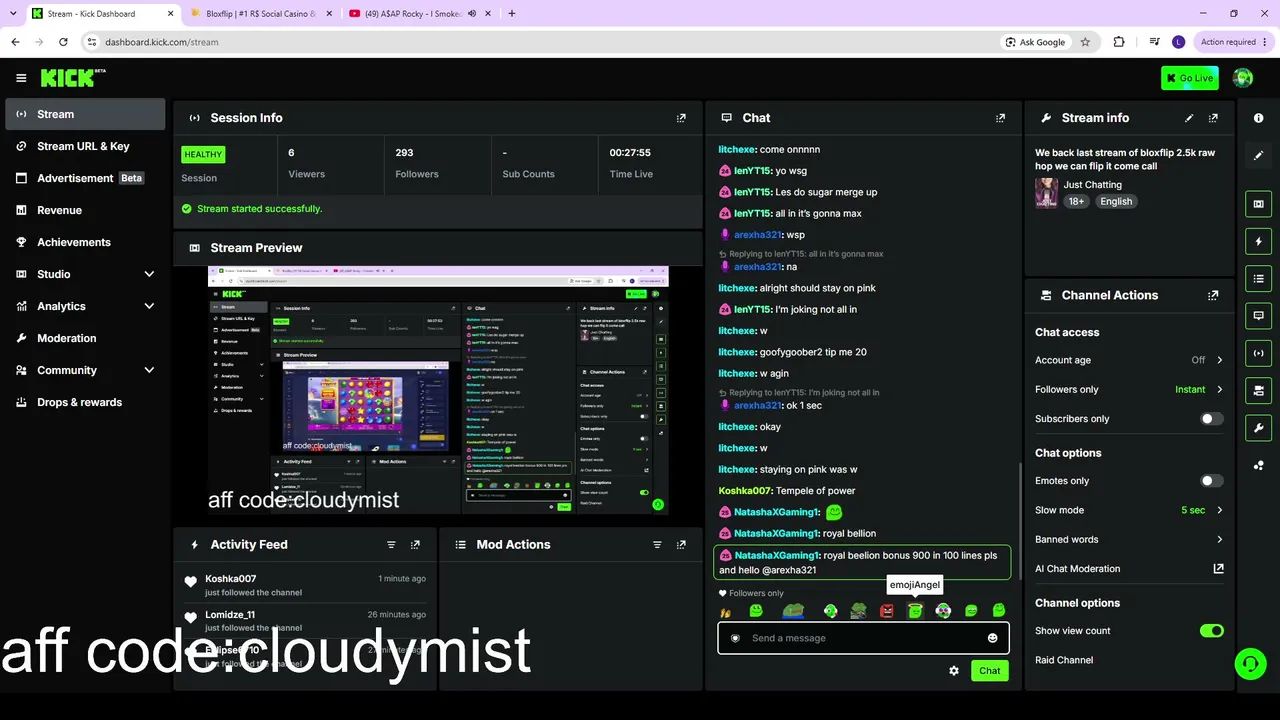The height and width of the screenshot is (720, 1280).
Task: Toggle Emotes only chat switch
Action: [1212, 481]
